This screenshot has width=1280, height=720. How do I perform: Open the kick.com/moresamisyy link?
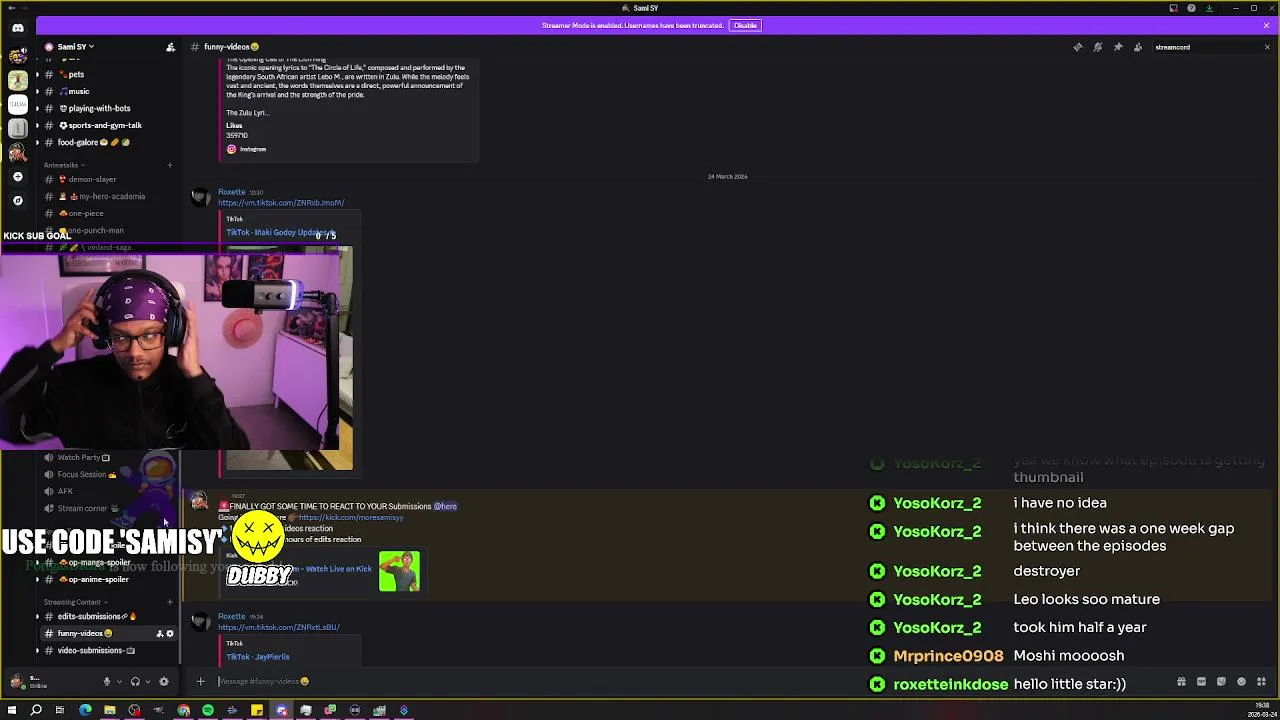(x=350, y=517)
